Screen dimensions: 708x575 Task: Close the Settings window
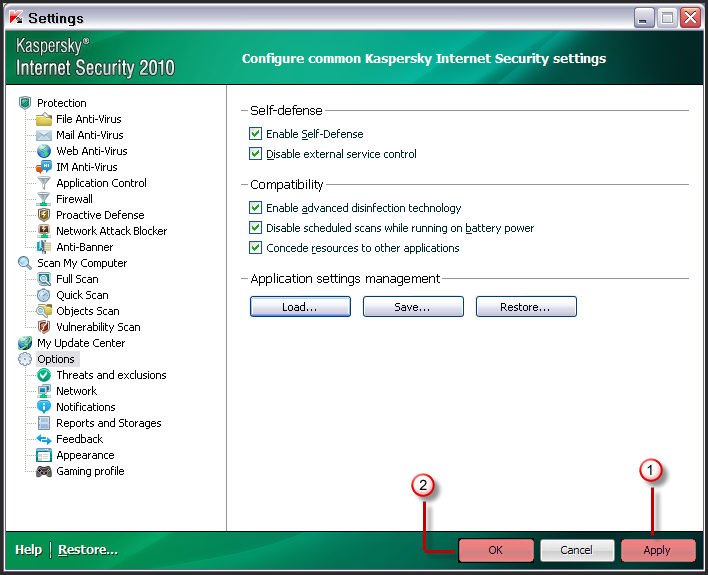coord(691,18)
